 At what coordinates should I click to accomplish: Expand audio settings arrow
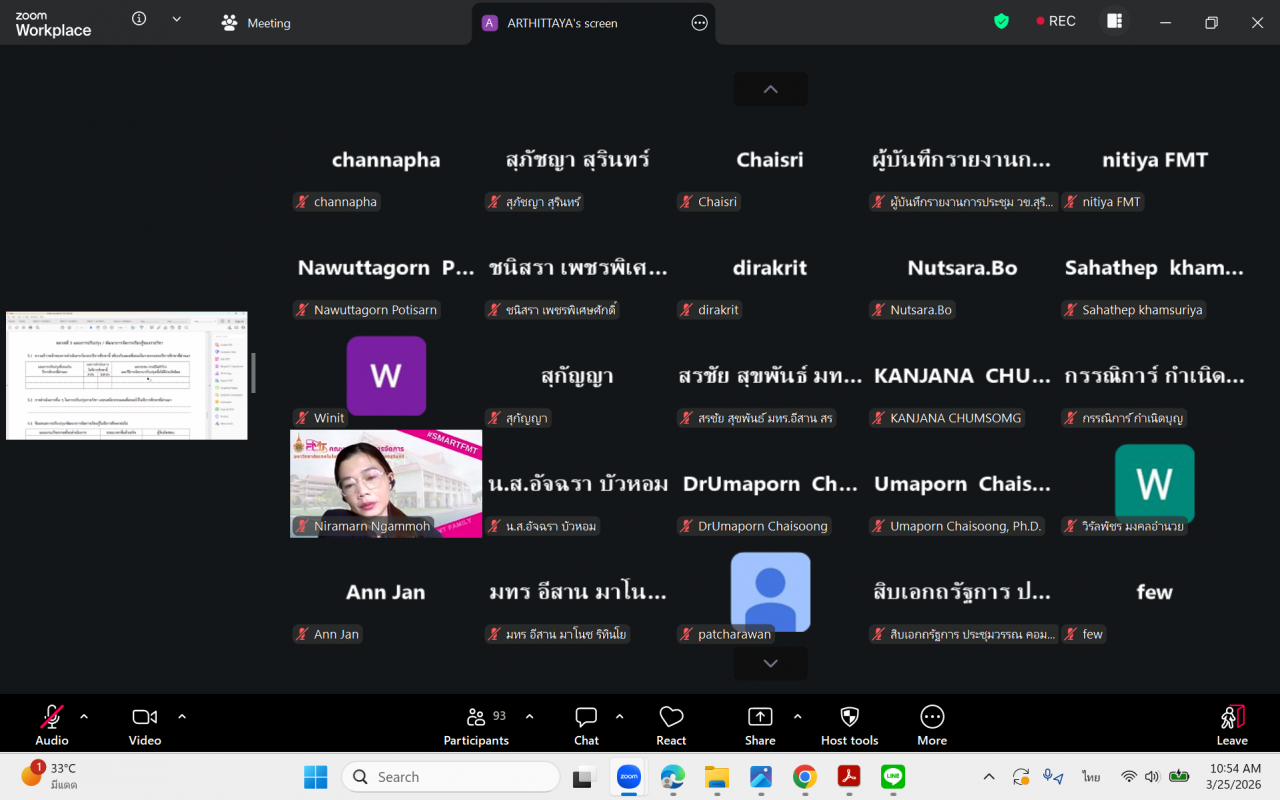[x=84, y=716]
